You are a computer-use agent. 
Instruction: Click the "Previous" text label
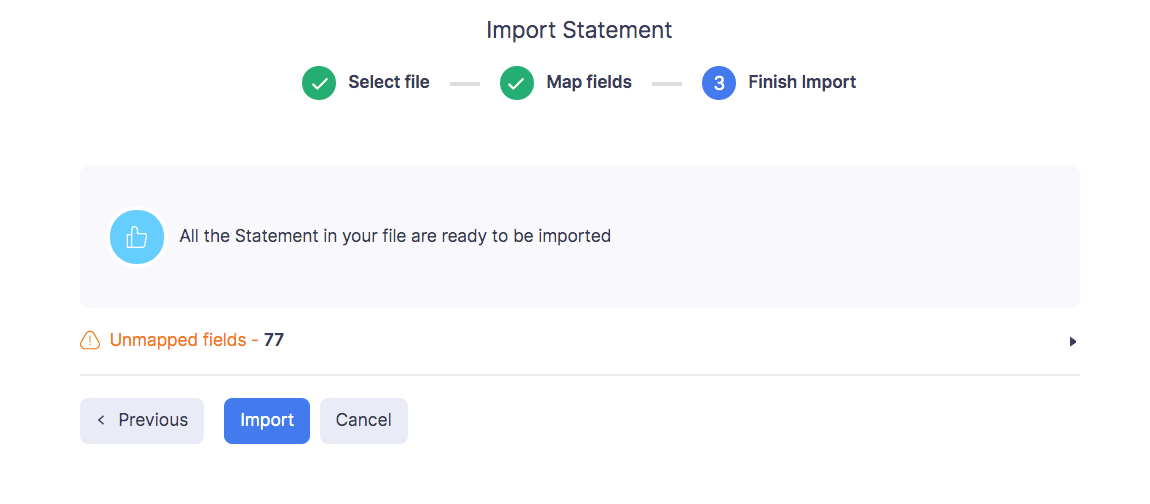coord(153,420)
